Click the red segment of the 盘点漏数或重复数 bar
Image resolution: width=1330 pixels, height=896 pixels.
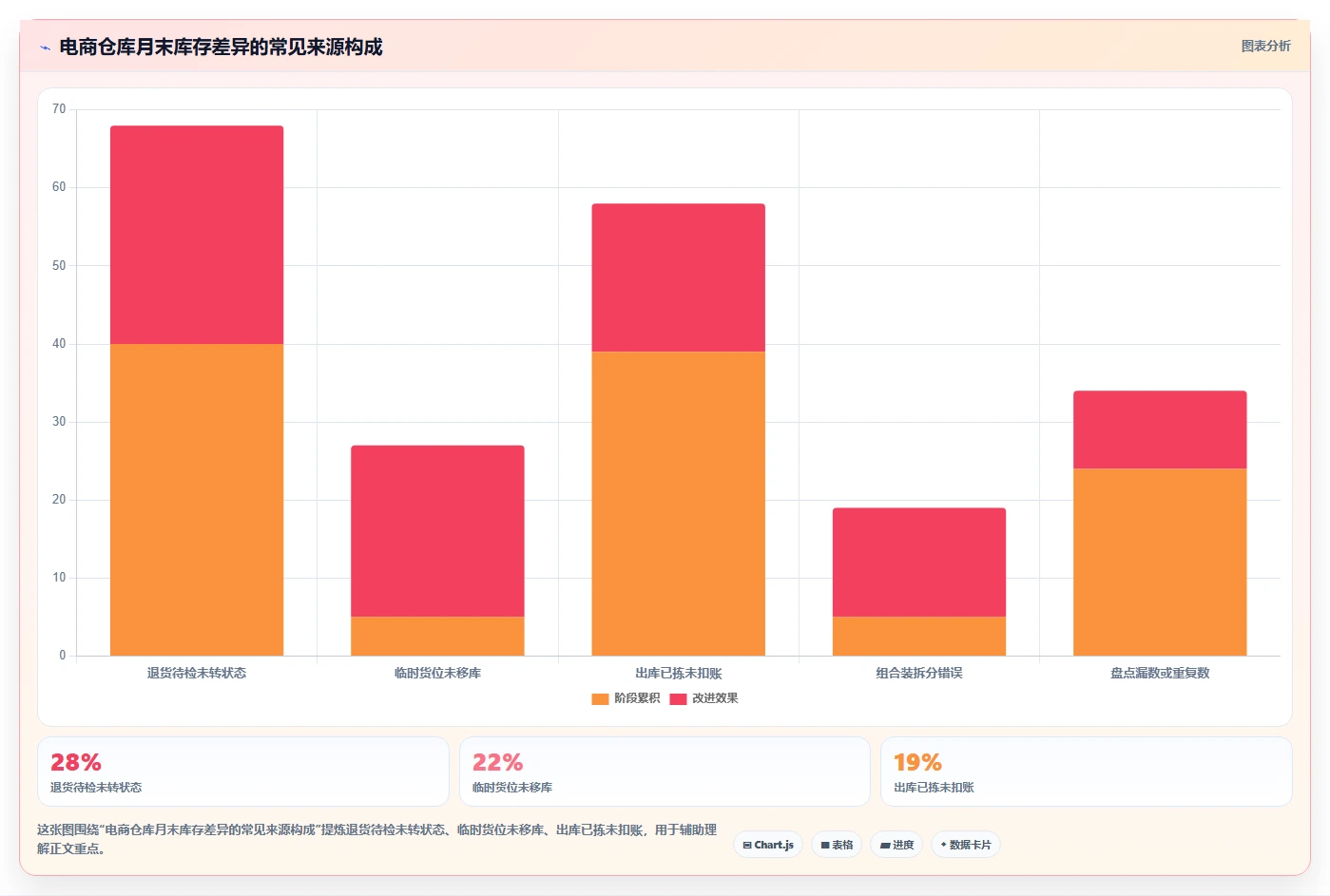click(x=1160, y=429)
